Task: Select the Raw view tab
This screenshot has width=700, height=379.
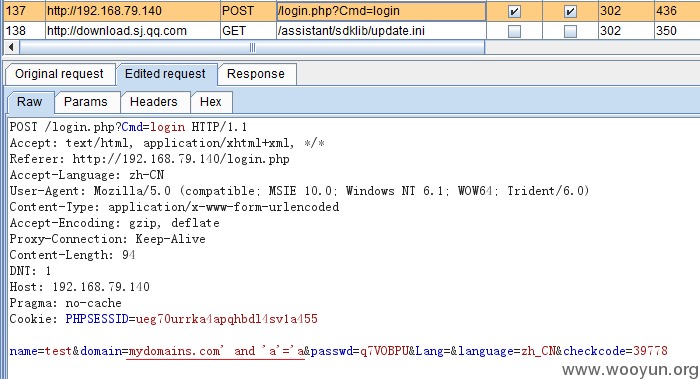Action: pyautogui.click(x=30, y=102)
